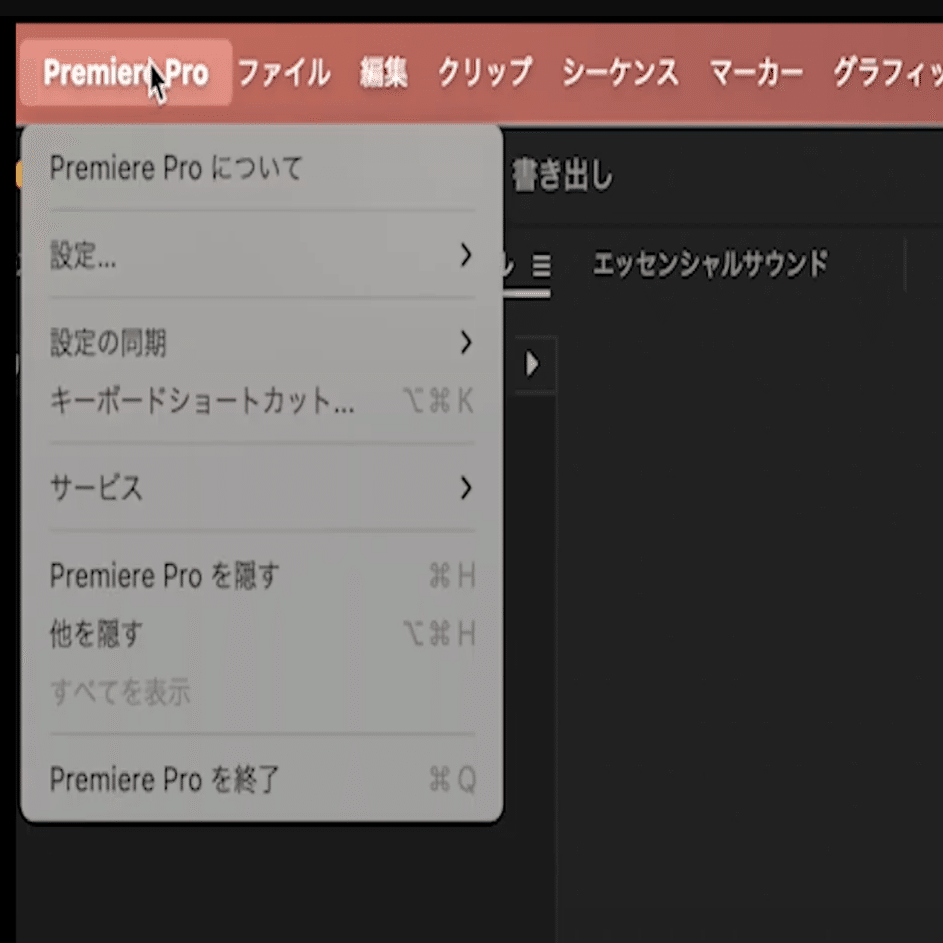This screenshot has height=943, width=943.
Task: Open the クリップ menu
Action: click(x=484, y=73)
